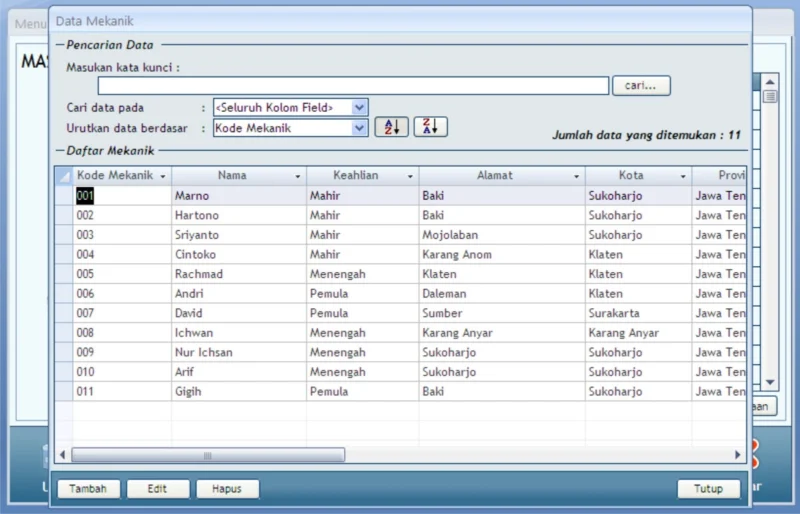The height and width of the screenshot is (514, 800).
Task: Open Nama column filter arrow
Action: pos(297,177)
